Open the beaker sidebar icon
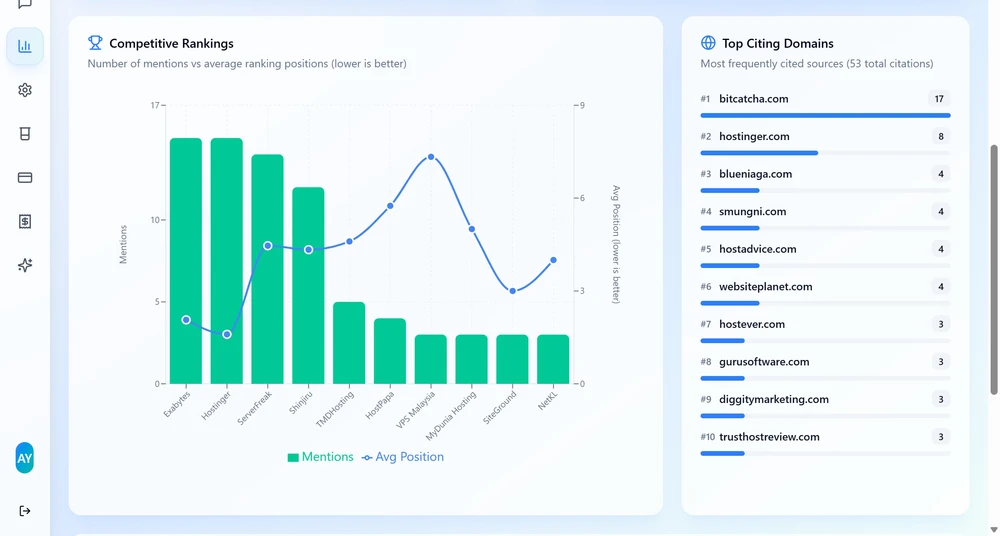Image resolution: width=1000 pixels, height=536 pixels. [25, 133]
